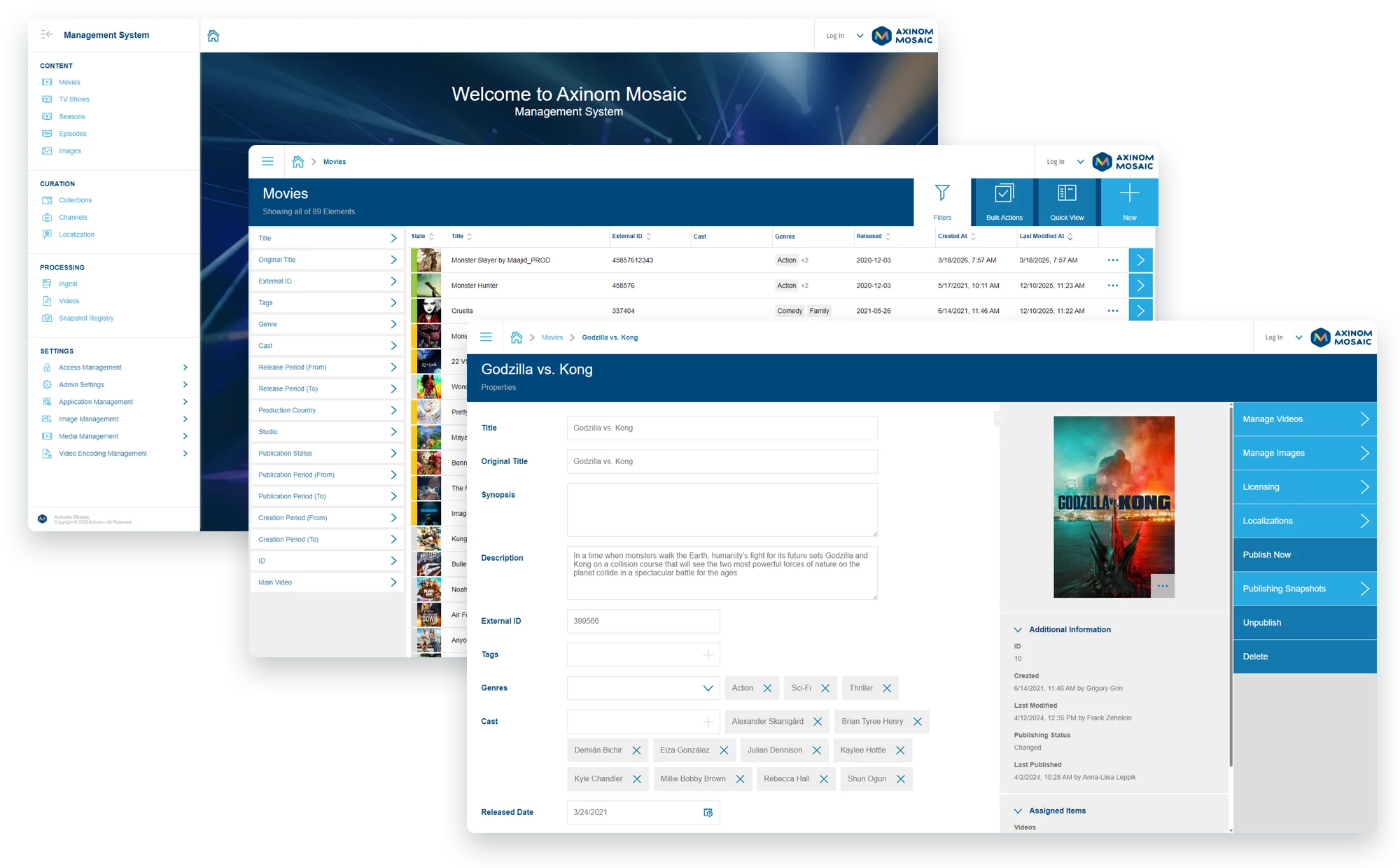This screenshot has height=868, width=1400.
Task: Expand Image Management chevron
Action: 185,419
